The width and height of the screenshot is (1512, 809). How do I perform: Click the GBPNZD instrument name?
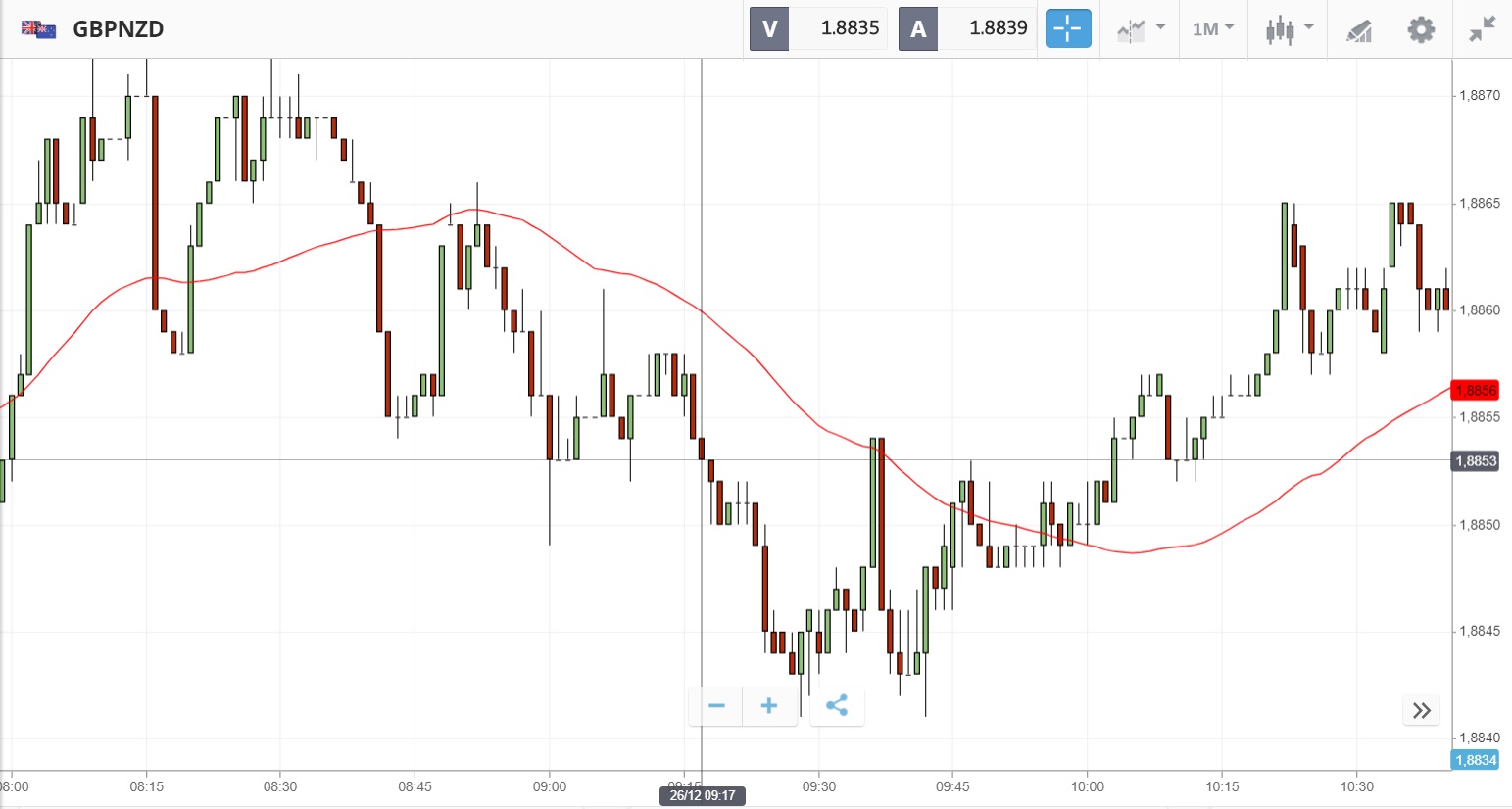point(119,28)
